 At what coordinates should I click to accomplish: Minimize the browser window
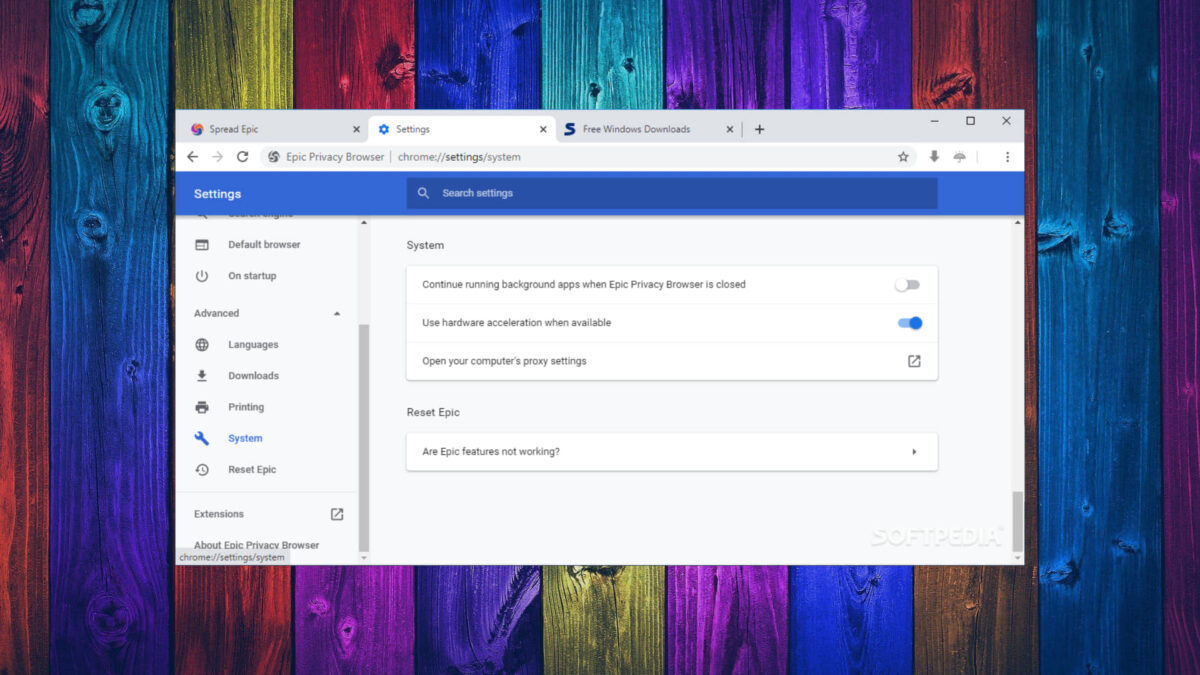[x=935, y=121]
